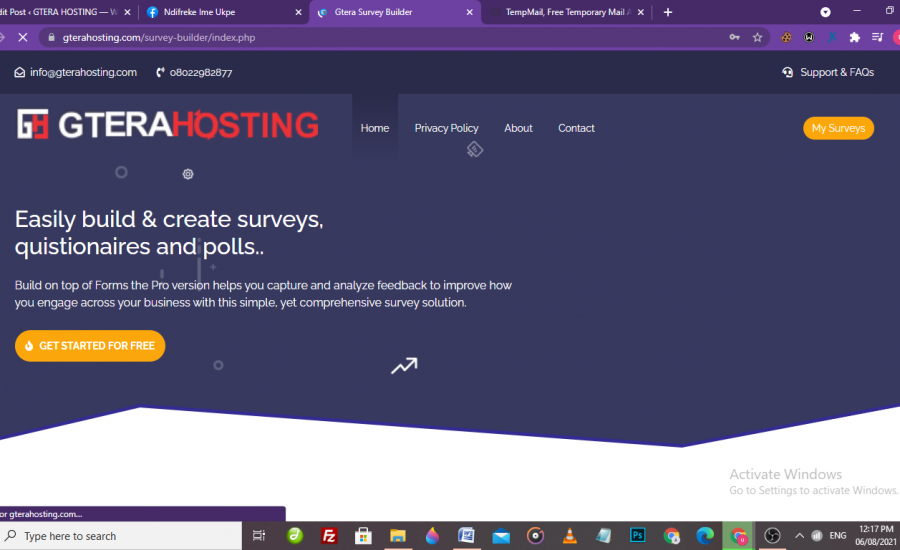This screenshot has height=550, width=900.
Task: Open the taskbar clock and date
Action: point(876,535)
